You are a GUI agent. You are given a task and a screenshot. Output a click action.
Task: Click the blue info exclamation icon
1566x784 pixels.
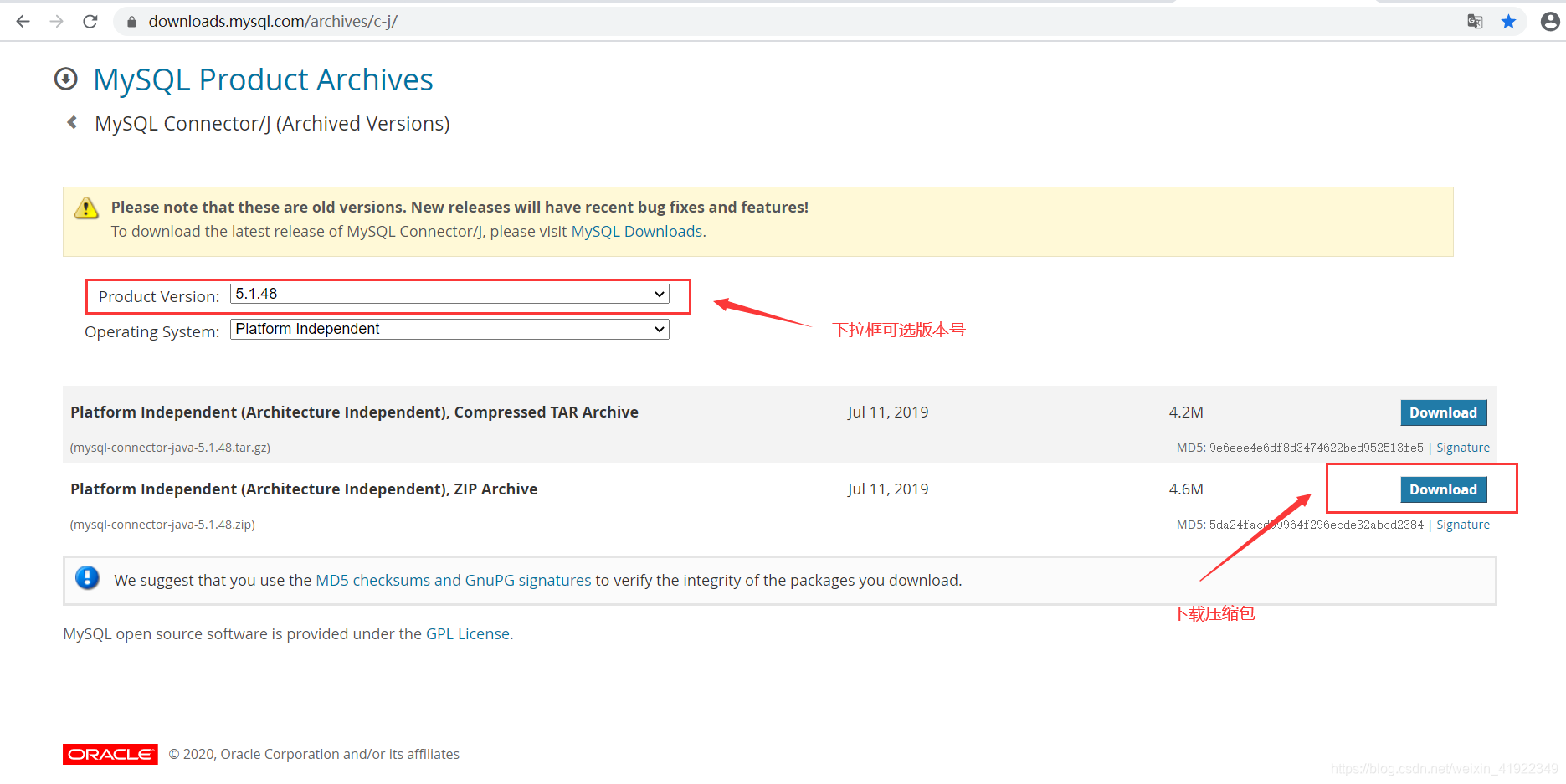[87, 578]
